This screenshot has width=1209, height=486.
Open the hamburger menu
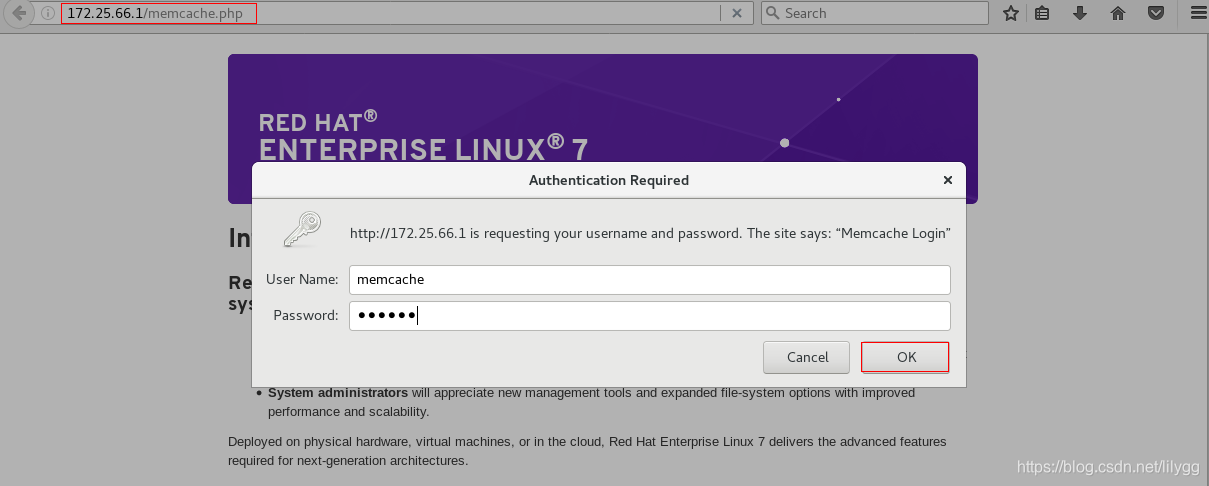click(1197, 14)
